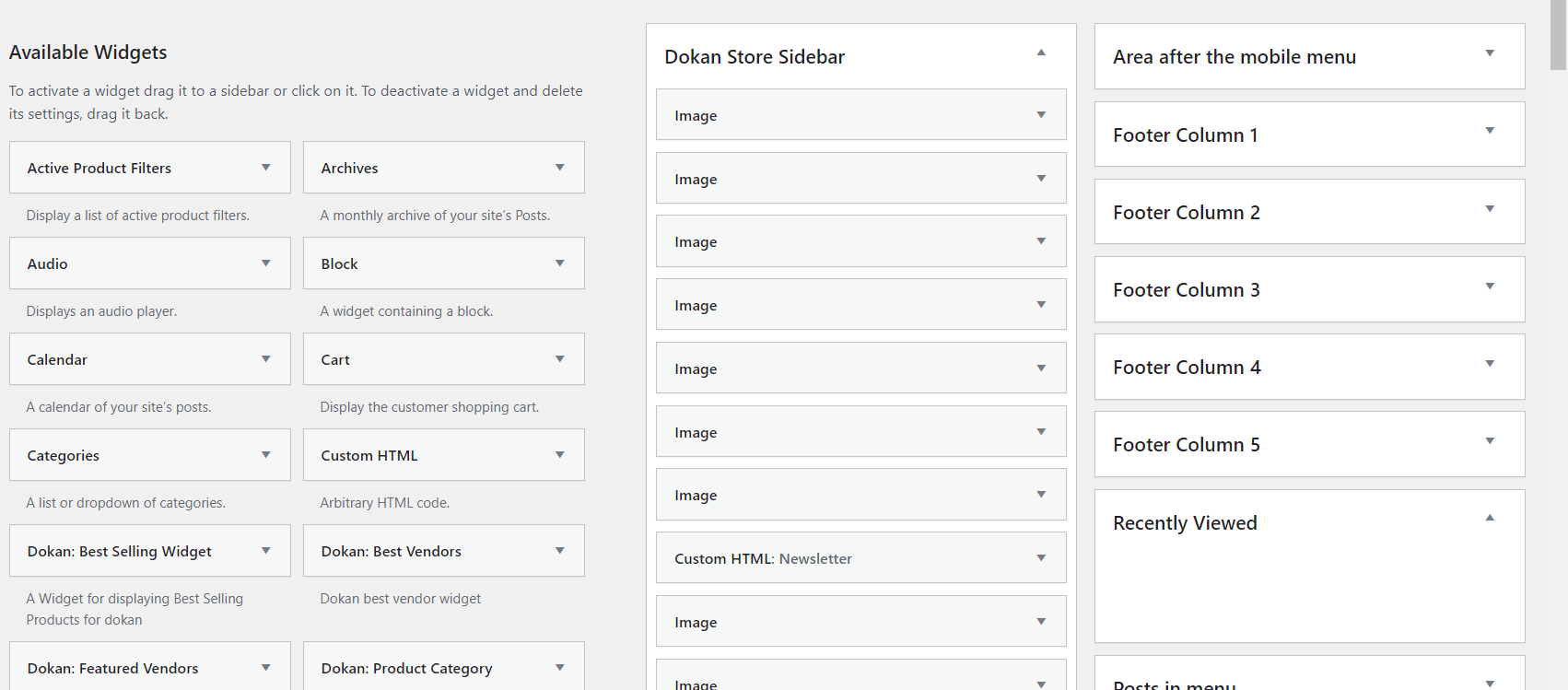
Task: Open the Footer Column 3 area arrow
Action: pos(1489,287)
